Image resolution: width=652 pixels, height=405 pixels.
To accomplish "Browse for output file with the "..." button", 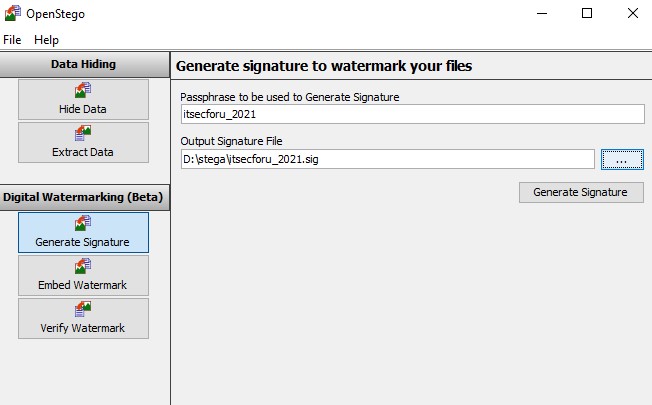I will [622, 159].
